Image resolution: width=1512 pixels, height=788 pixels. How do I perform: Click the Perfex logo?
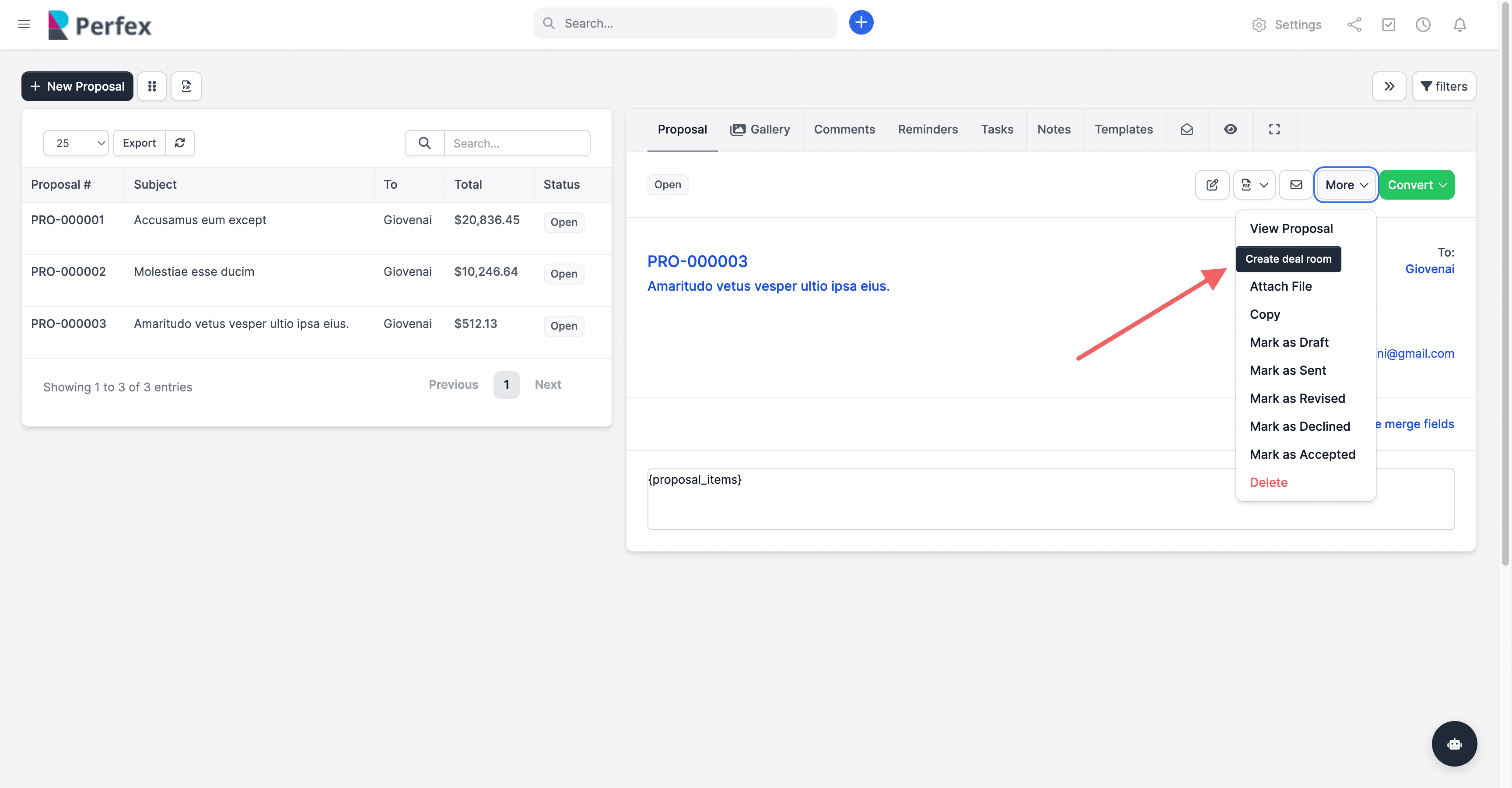pos(100,25)
